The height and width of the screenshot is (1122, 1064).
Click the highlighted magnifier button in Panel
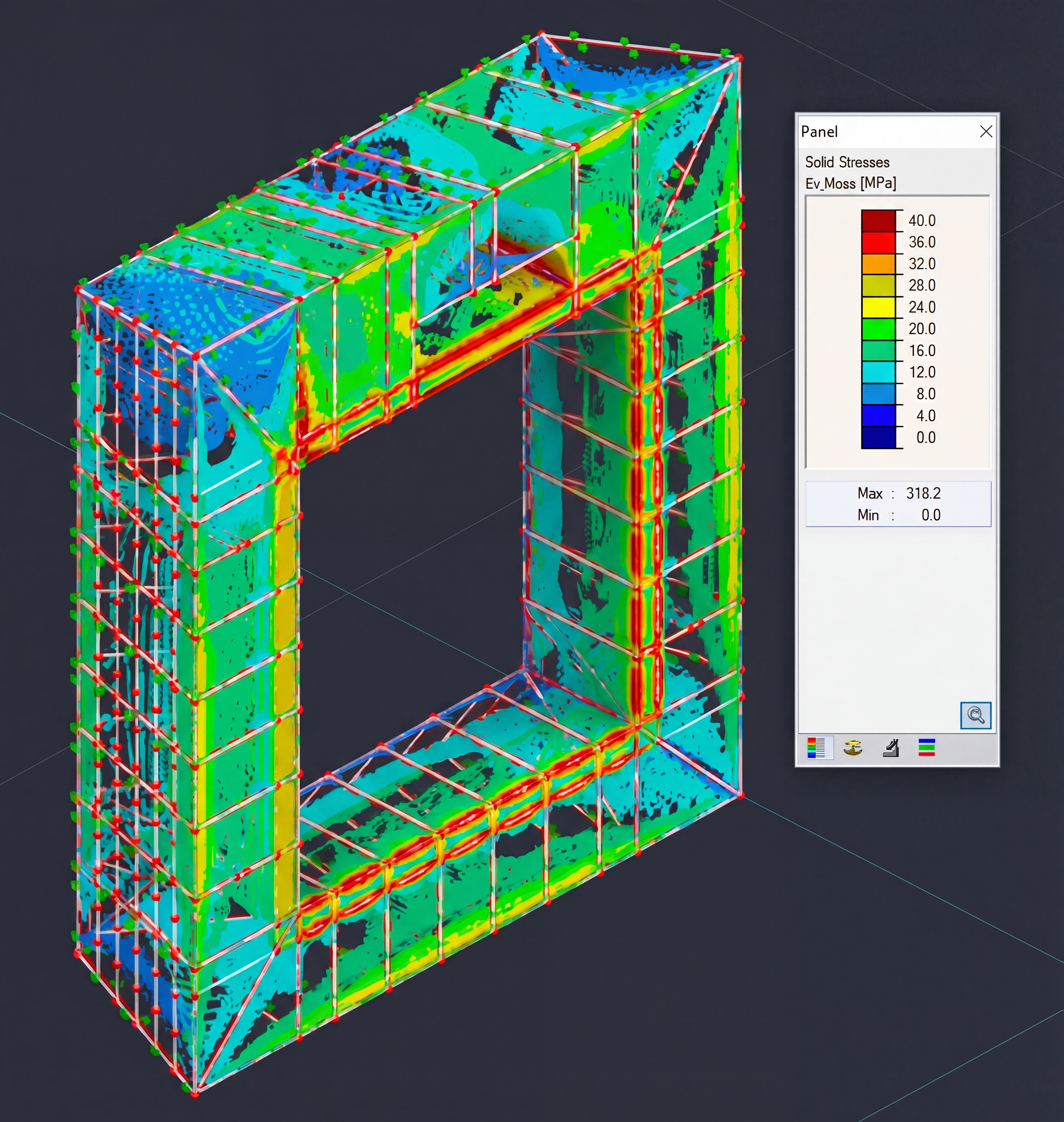977,716
